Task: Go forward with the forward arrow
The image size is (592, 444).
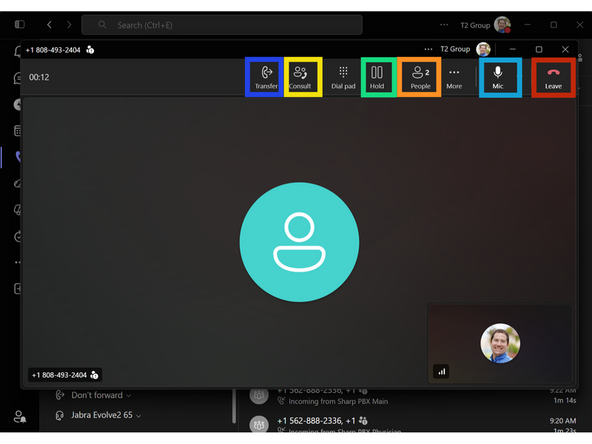Action: (69, 25)
